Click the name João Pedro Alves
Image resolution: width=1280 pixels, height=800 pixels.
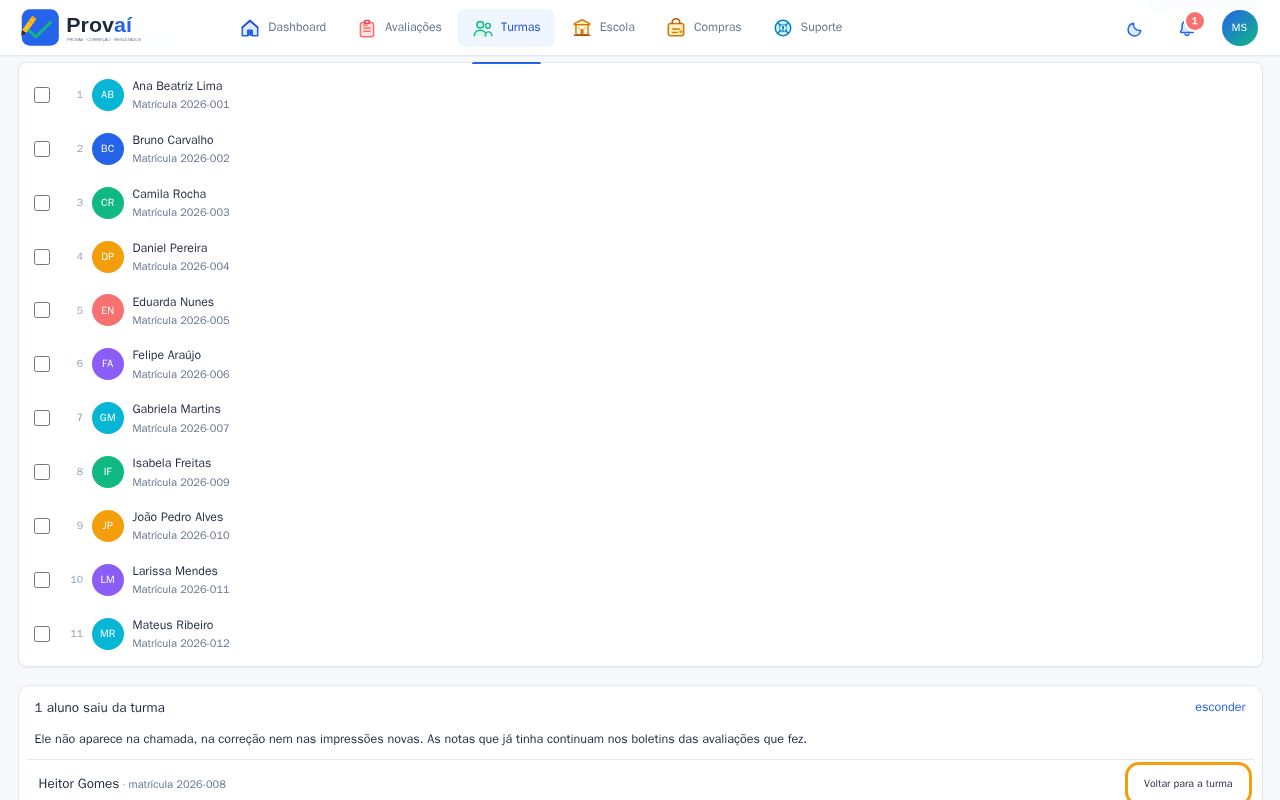click(x=178, y=517)
